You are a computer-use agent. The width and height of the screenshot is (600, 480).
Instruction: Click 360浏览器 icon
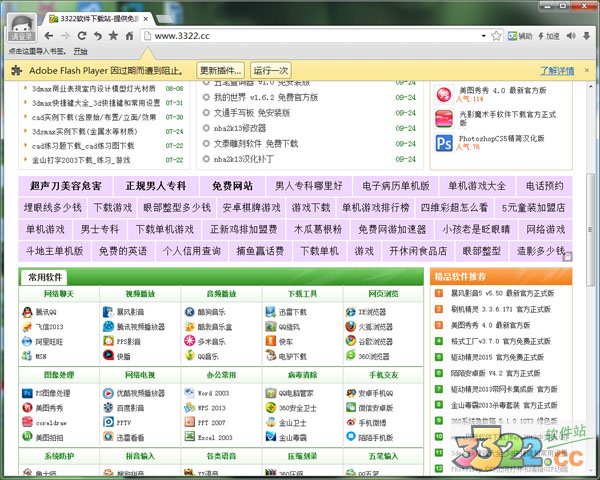coord(351,356)
